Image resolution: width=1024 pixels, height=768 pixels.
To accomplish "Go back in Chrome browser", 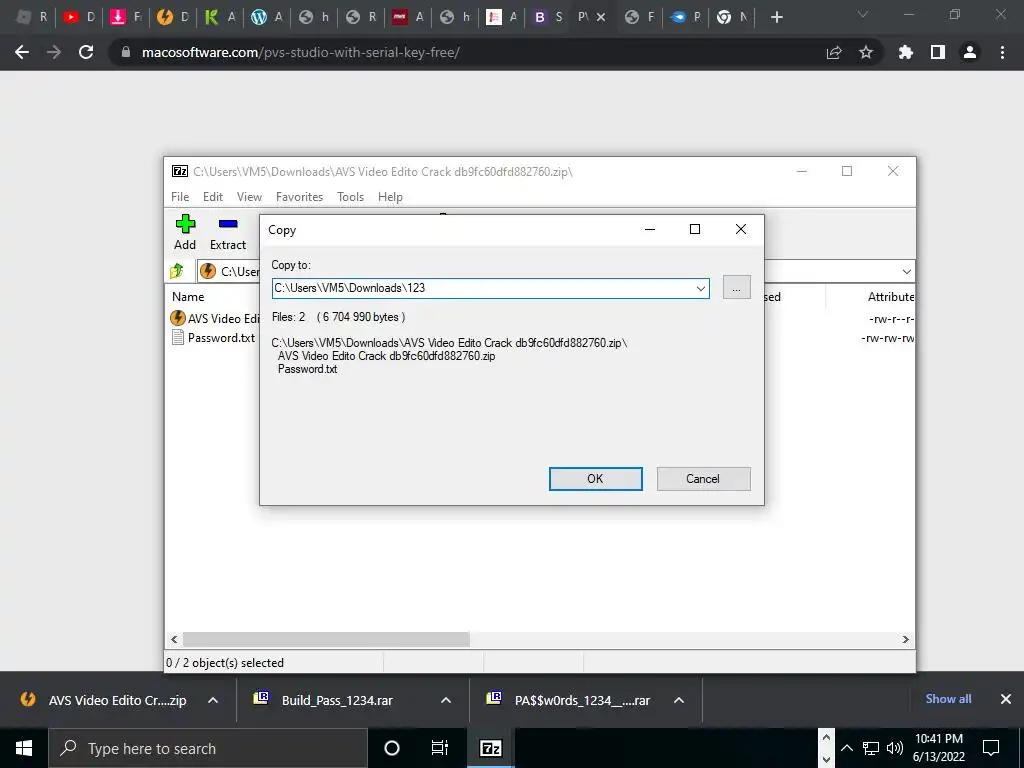I will (x=22, y=52).
